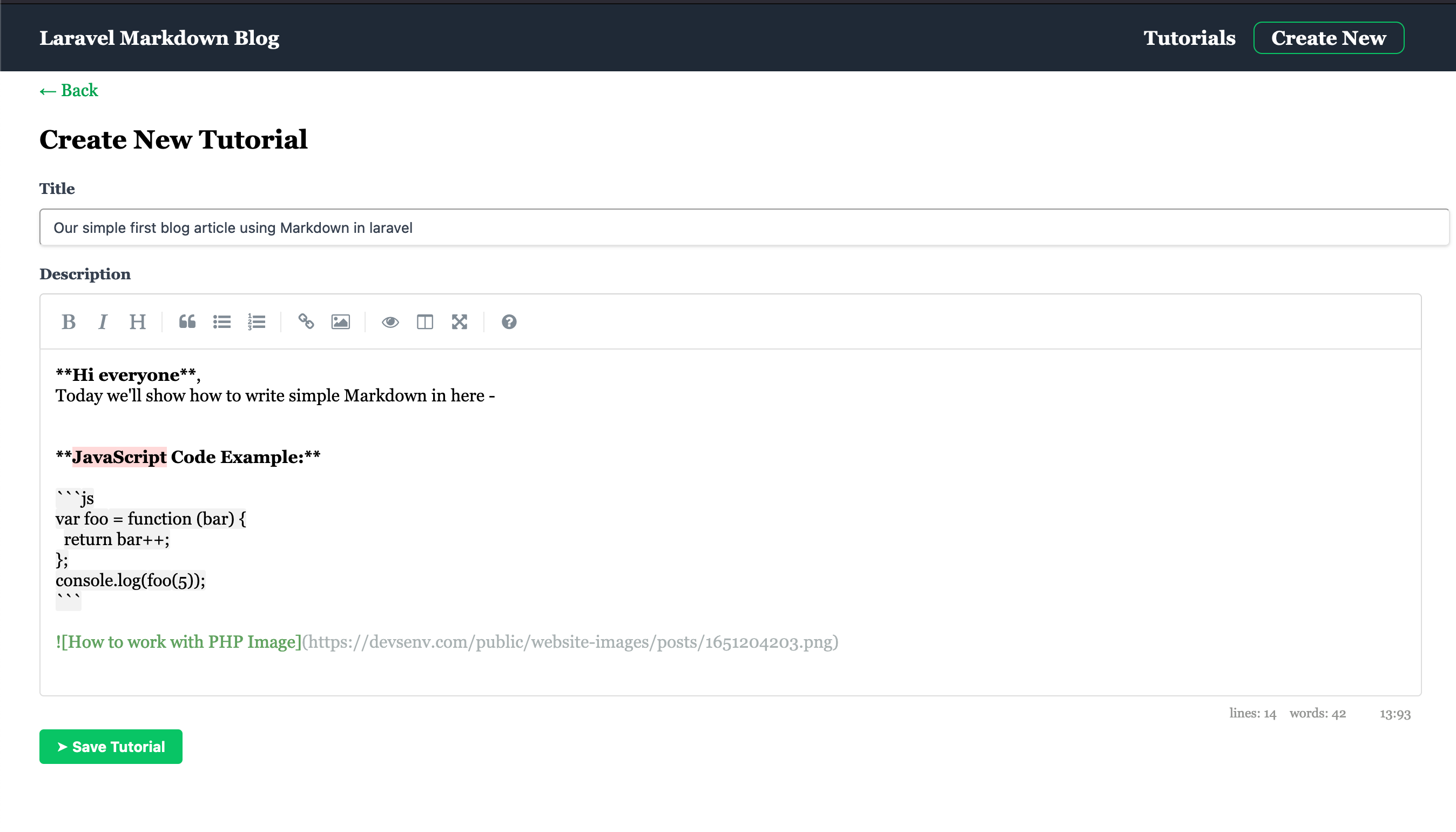Toggle side-by-side editor view
The width and height of the screenshot is (1456, 832).
[x=425, y=323]
